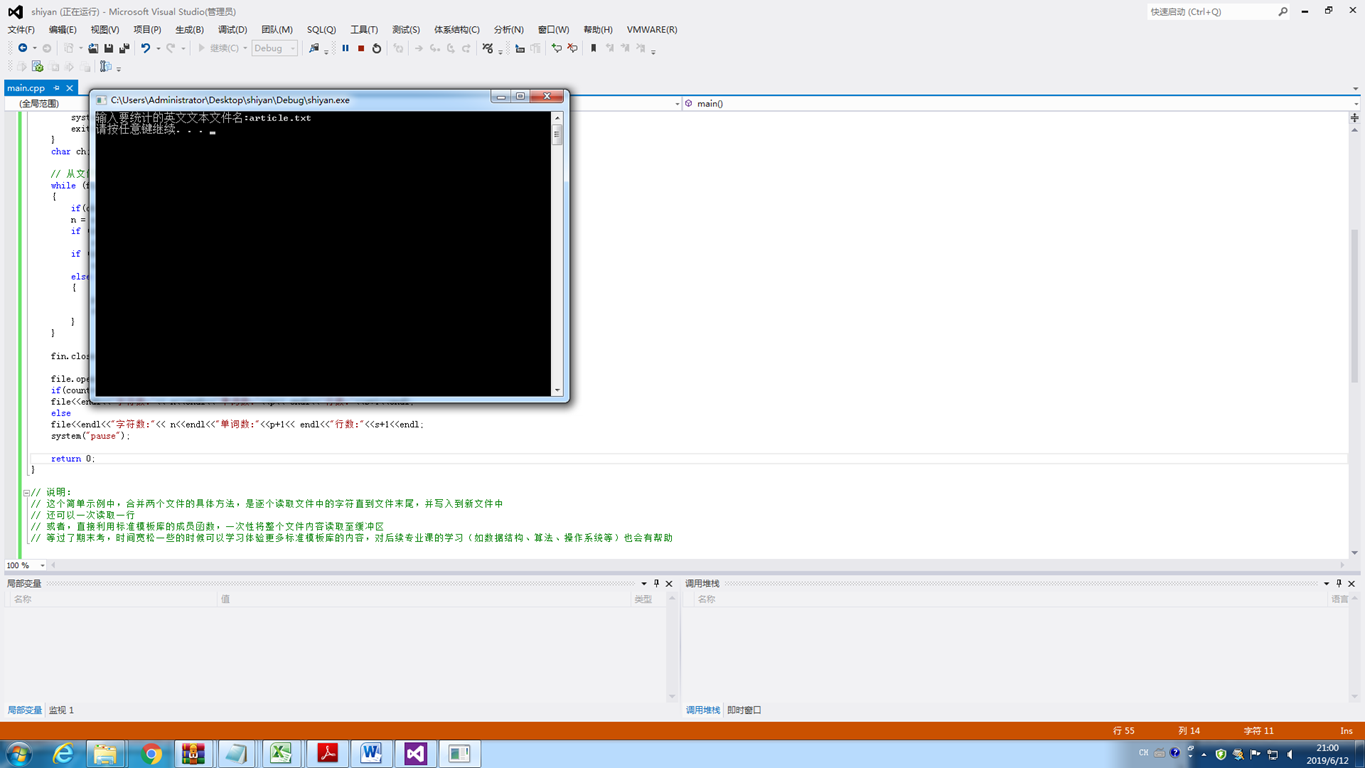This screenshot has height=768, width=1365.
Task: Click the Navigate Backward arrow icon
Action: [x=22, y=48]
